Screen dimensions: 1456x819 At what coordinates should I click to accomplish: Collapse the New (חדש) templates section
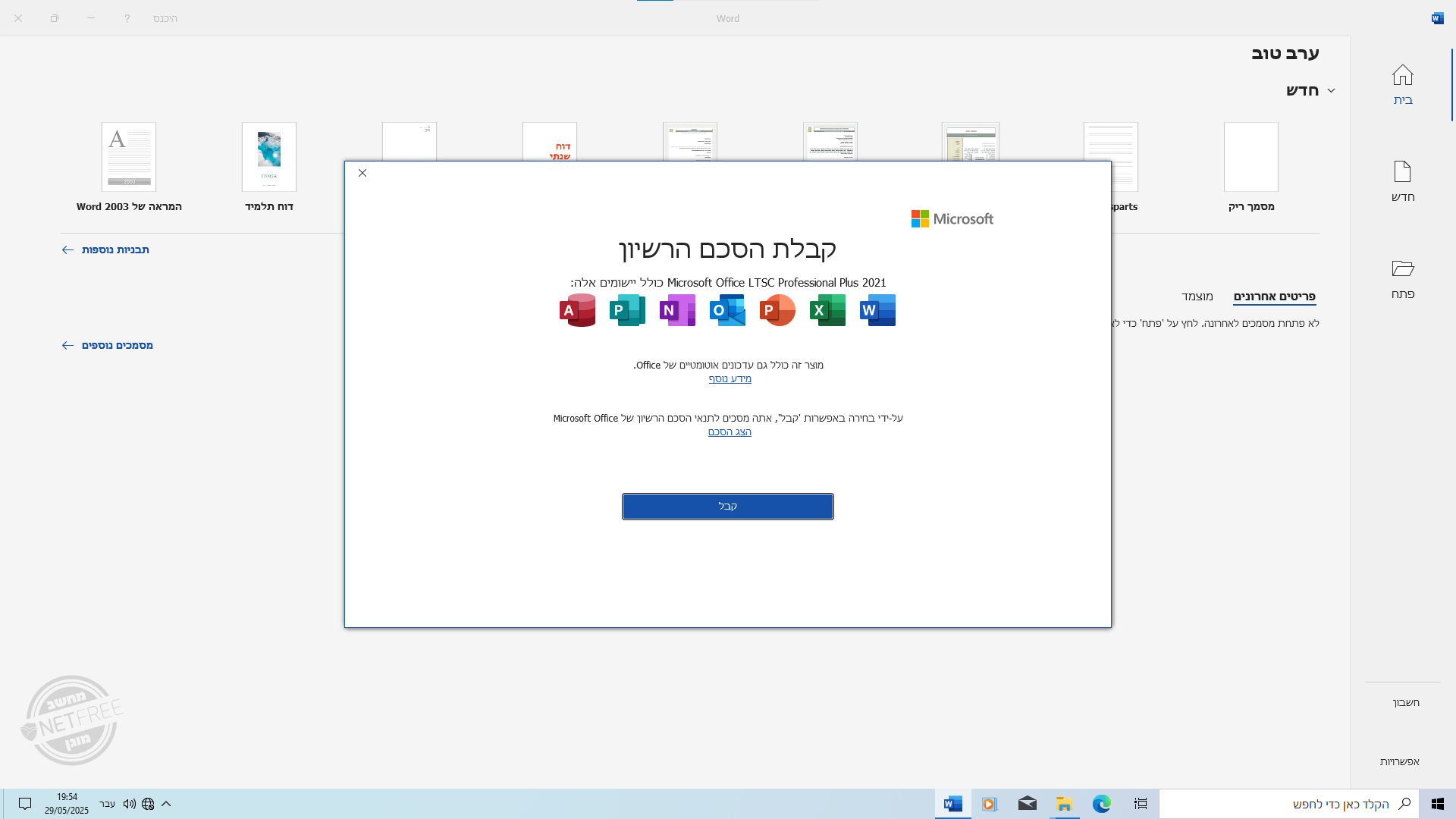click(x=1331, y=90)
